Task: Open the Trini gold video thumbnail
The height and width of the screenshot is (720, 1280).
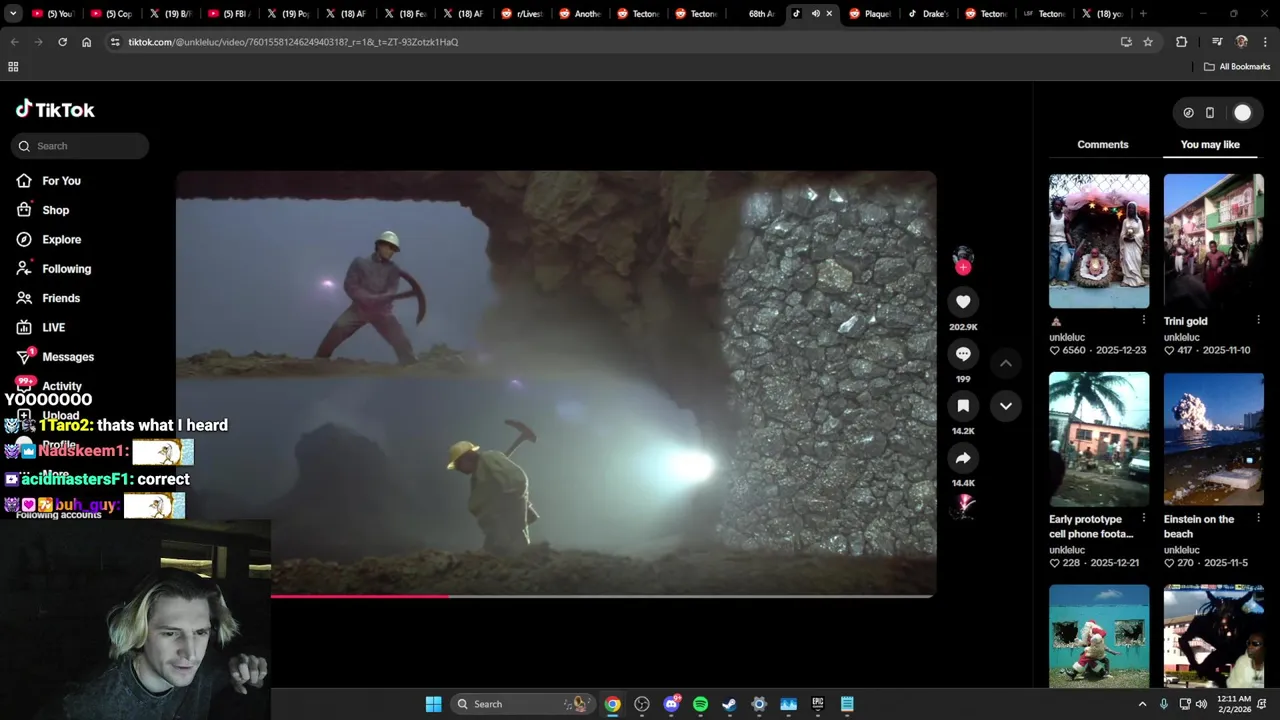Action: [x=1213, y=241]
